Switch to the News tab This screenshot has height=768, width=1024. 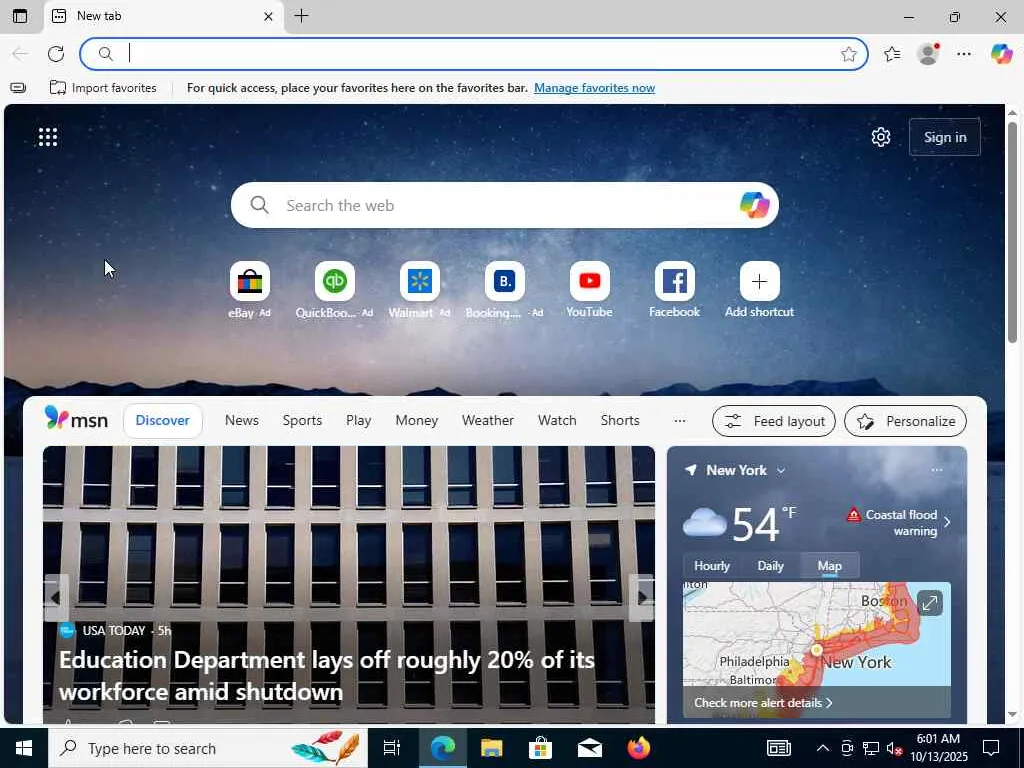pyautogui.click(x=242, y=421)
